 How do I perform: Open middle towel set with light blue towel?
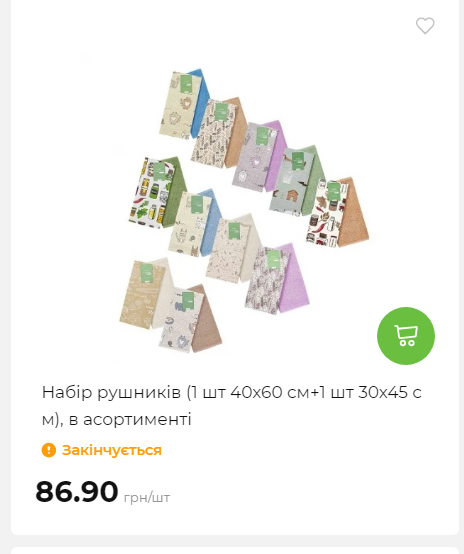pos(194,223)
